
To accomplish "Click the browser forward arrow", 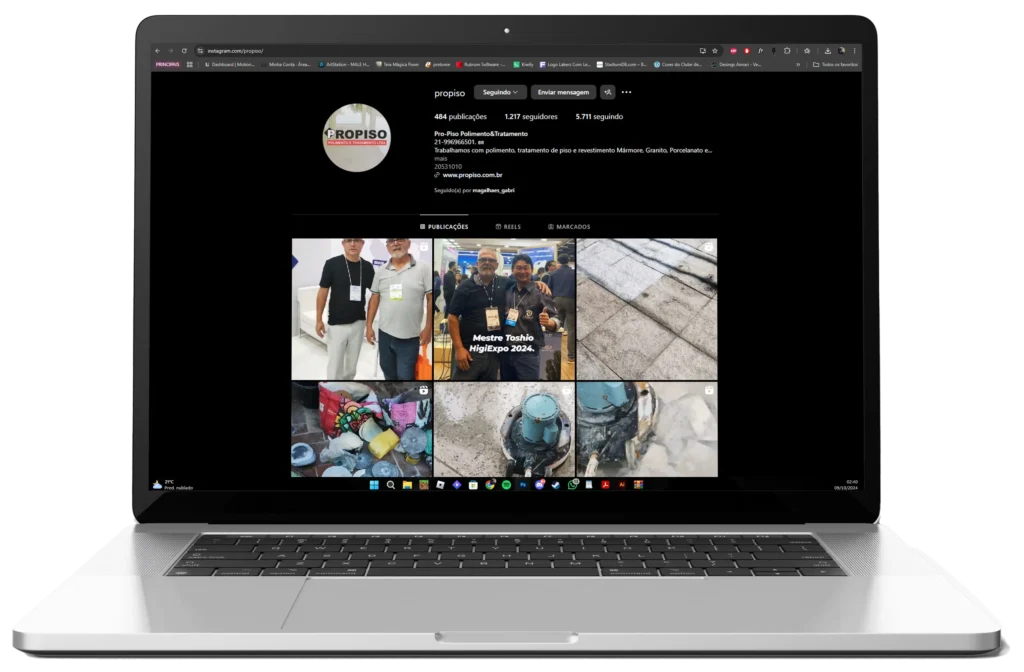I will click(x=170, y=51).
